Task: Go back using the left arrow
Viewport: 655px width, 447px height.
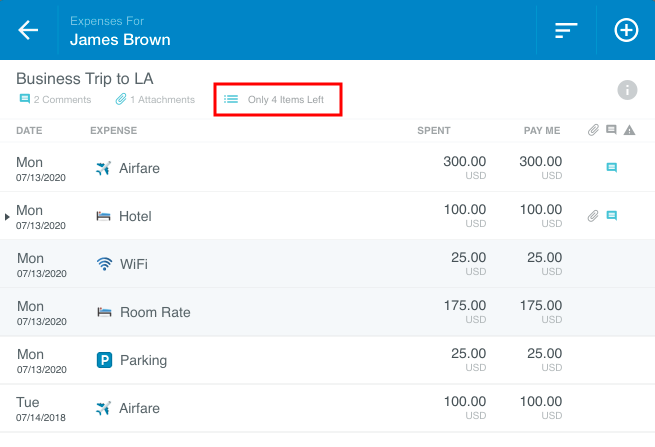Action: (28, 30)
